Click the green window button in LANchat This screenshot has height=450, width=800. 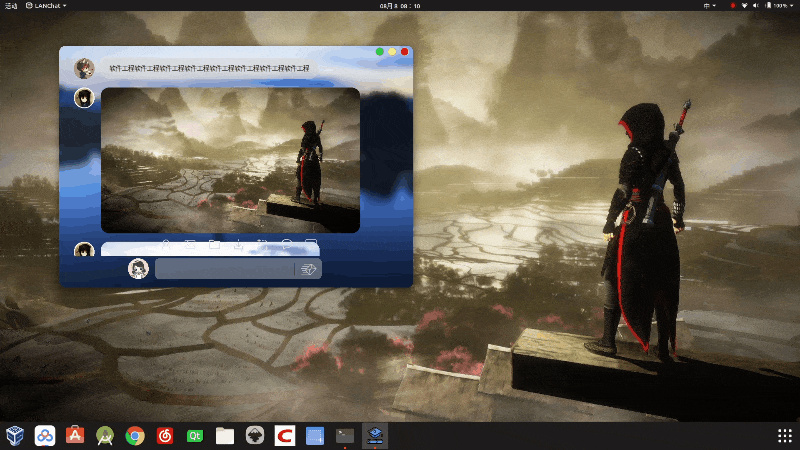(x=380, y=52)
